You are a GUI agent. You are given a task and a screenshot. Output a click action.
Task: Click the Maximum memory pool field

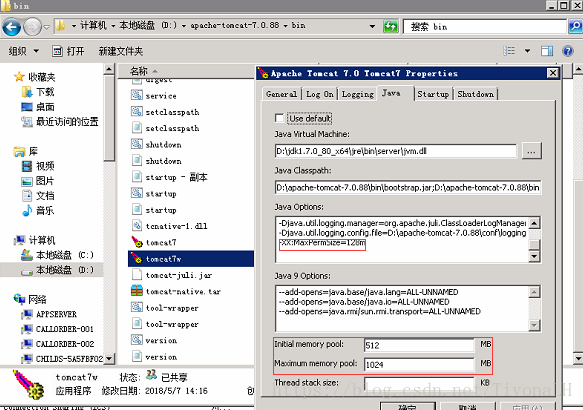pyautogui.click(x=419, y=365)
